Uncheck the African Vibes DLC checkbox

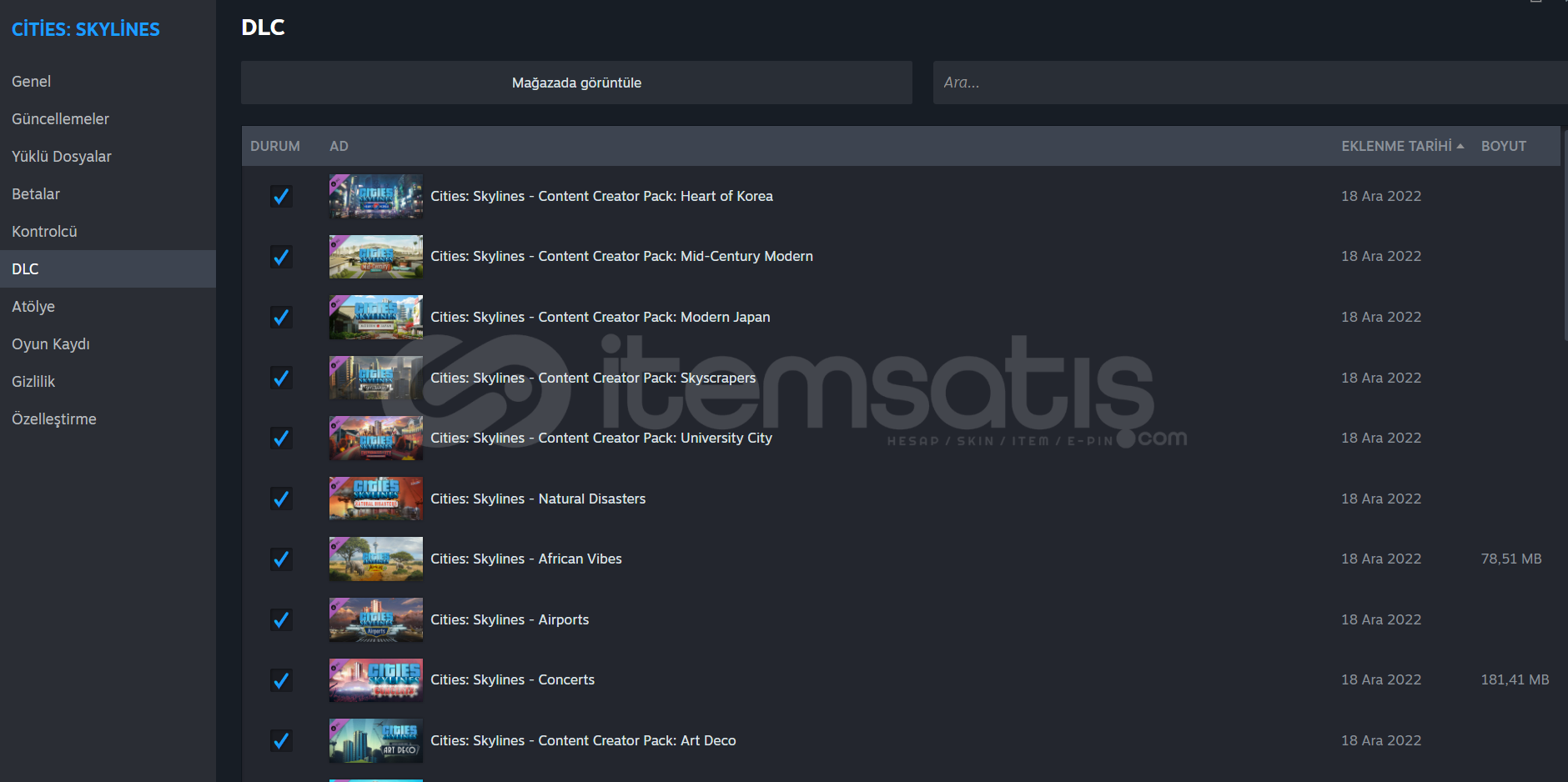click(281, 559)
